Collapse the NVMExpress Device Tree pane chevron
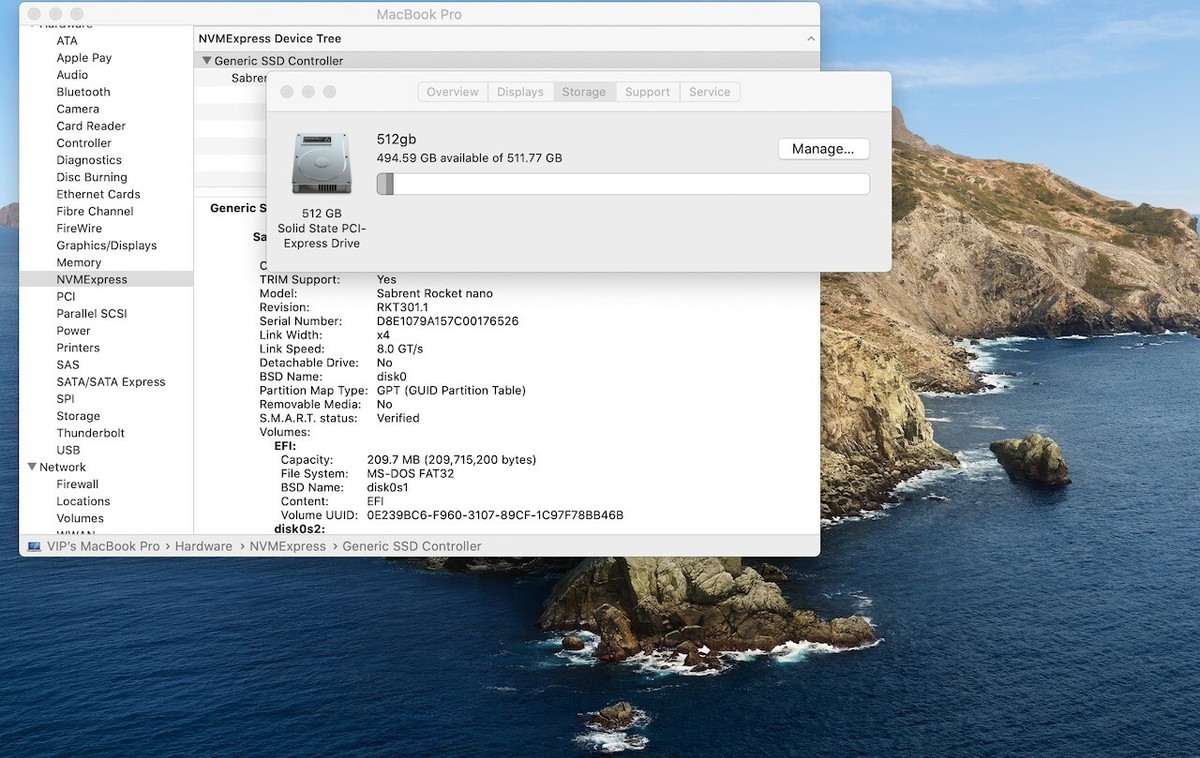 (x=810, y=39)
